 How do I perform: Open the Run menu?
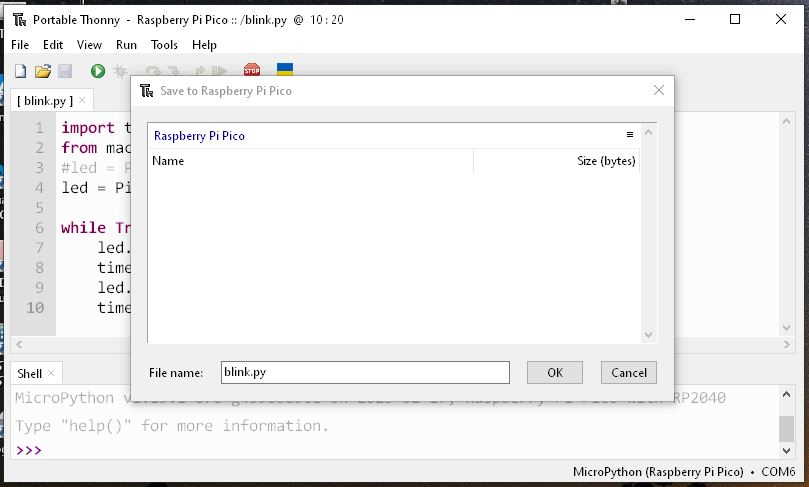[126, 45]
